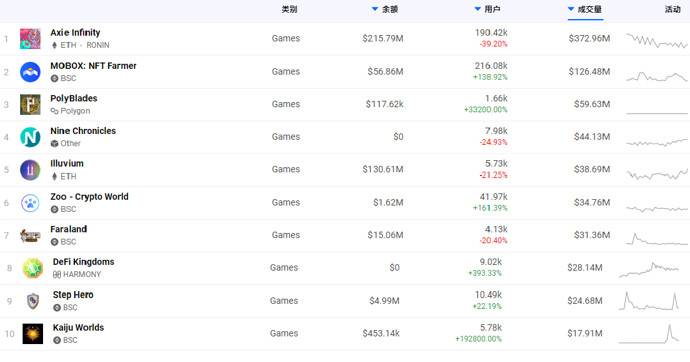
Task: Click the Kaiju Worlds sun logo icon
Action: [33, 333]
